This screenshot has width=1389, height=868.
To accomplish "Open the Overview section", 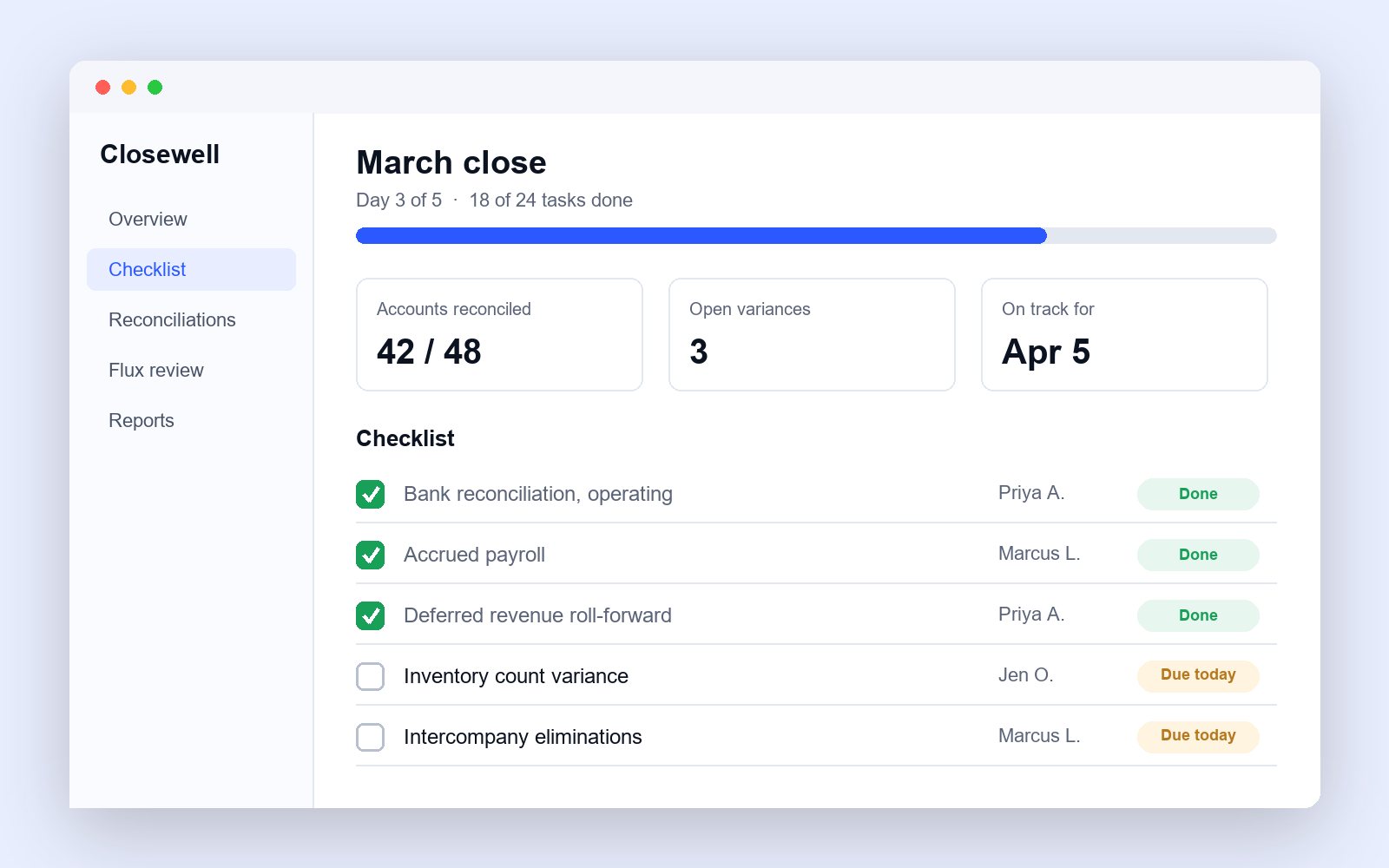I will pyautogui.click(x=191, y=219).
